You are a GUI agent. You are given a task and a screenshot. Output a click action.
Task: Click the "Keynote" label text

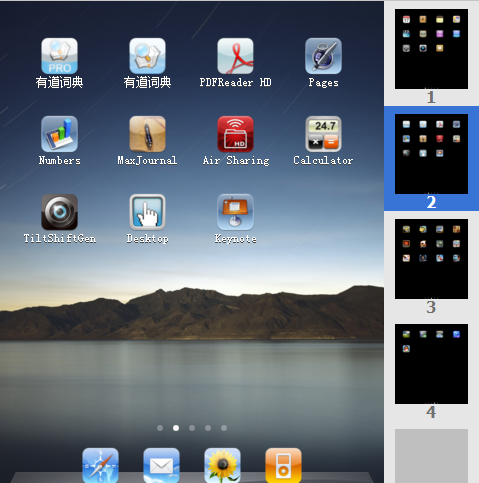(235, 239)
